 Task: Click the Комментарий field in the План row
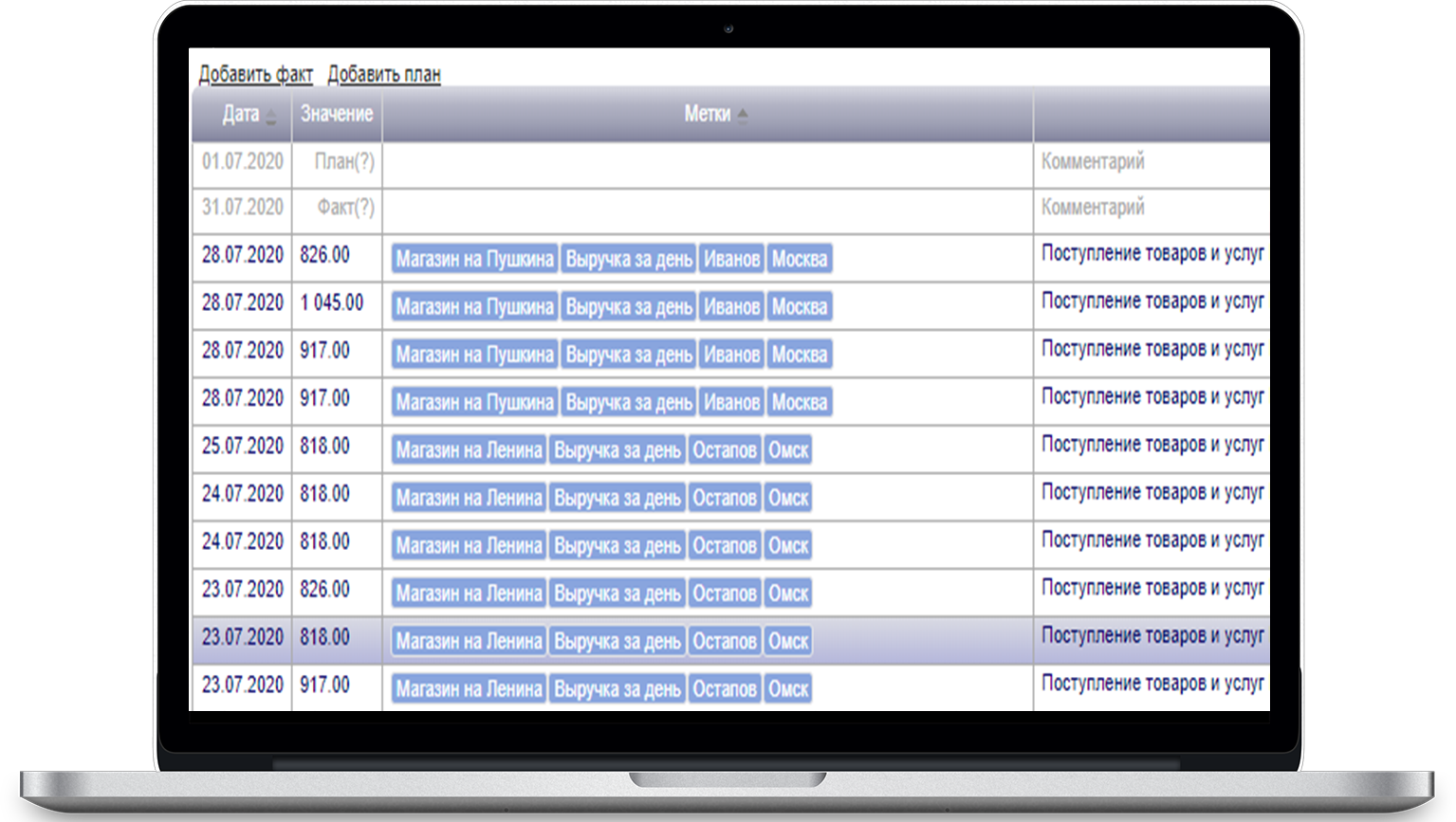tap(1148, 162)
